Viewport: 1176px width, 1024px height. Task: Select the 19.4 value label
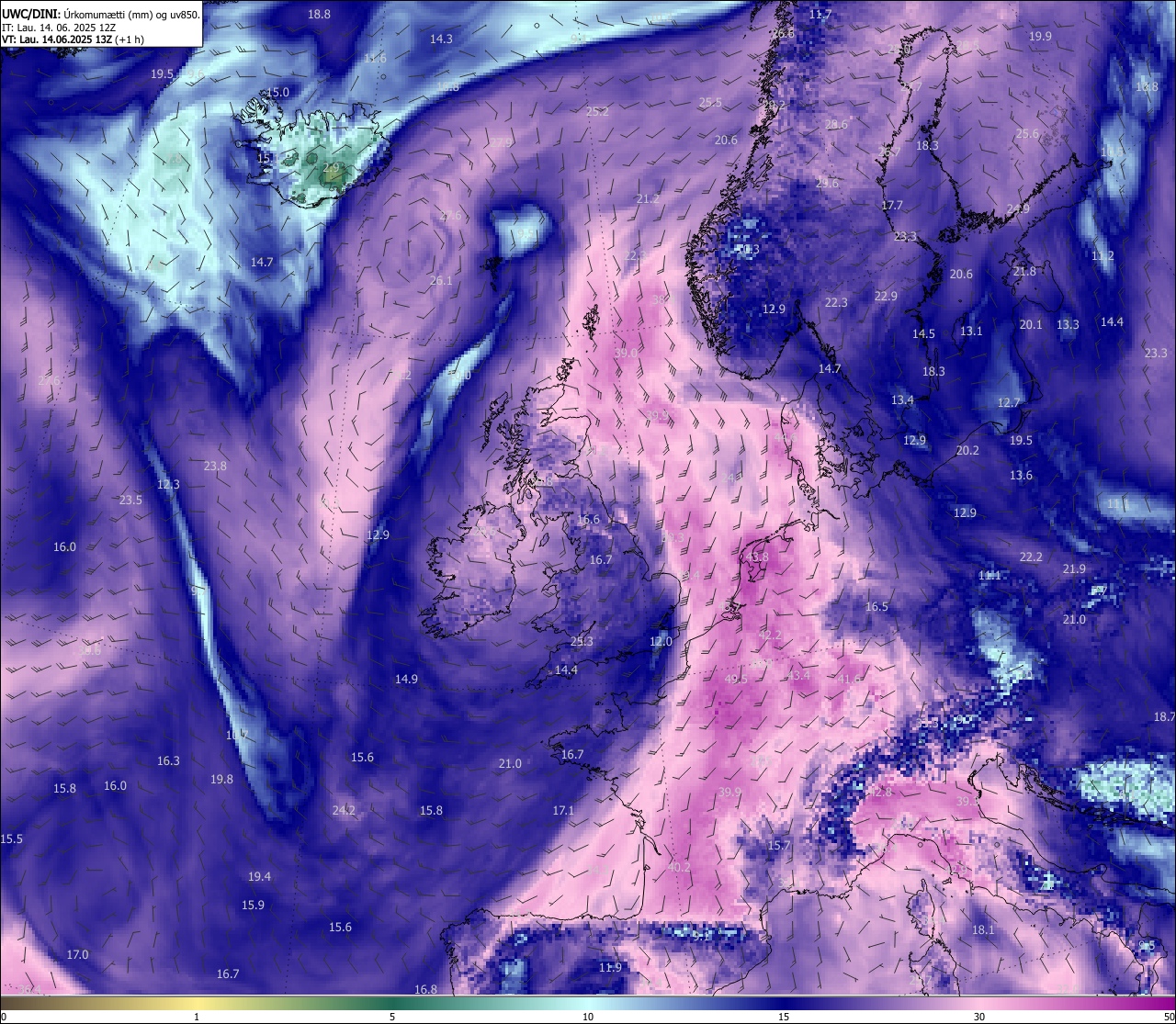click(259, 877)
